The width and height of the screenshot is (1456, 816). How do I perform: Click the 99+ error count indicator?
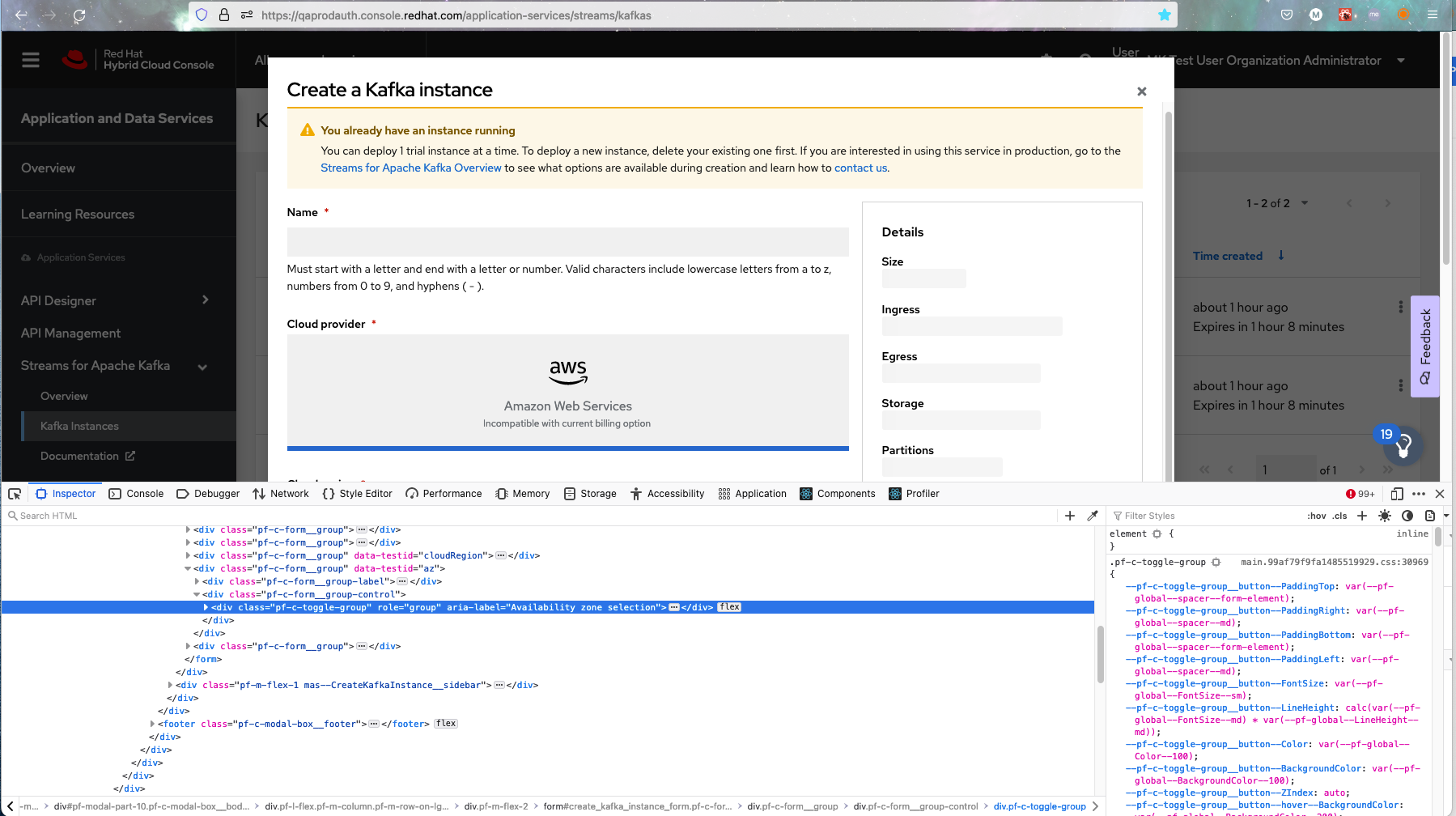click(x=1360, y=494)
